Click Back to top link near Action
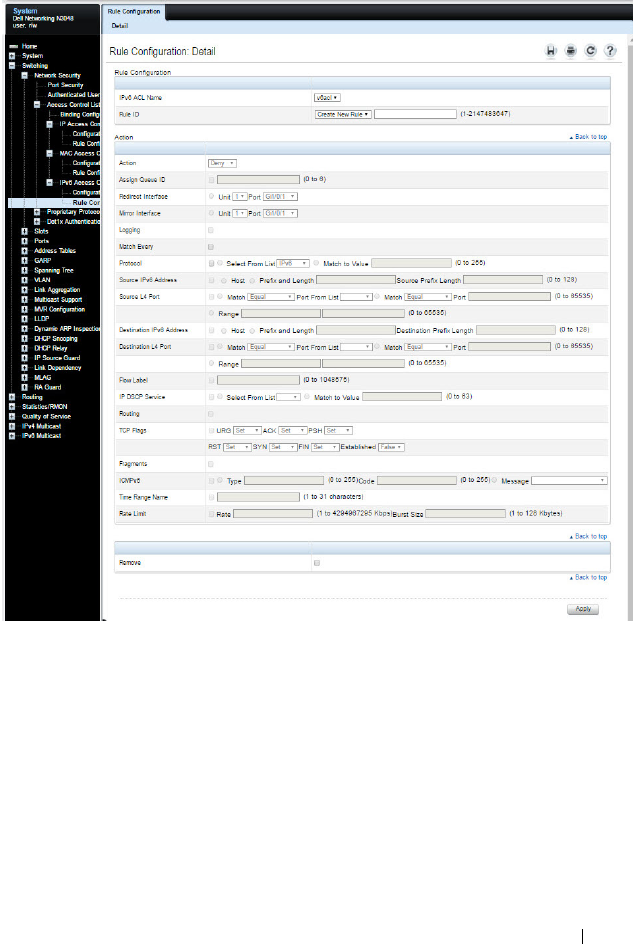641x944 pixels. coord(588,137)
